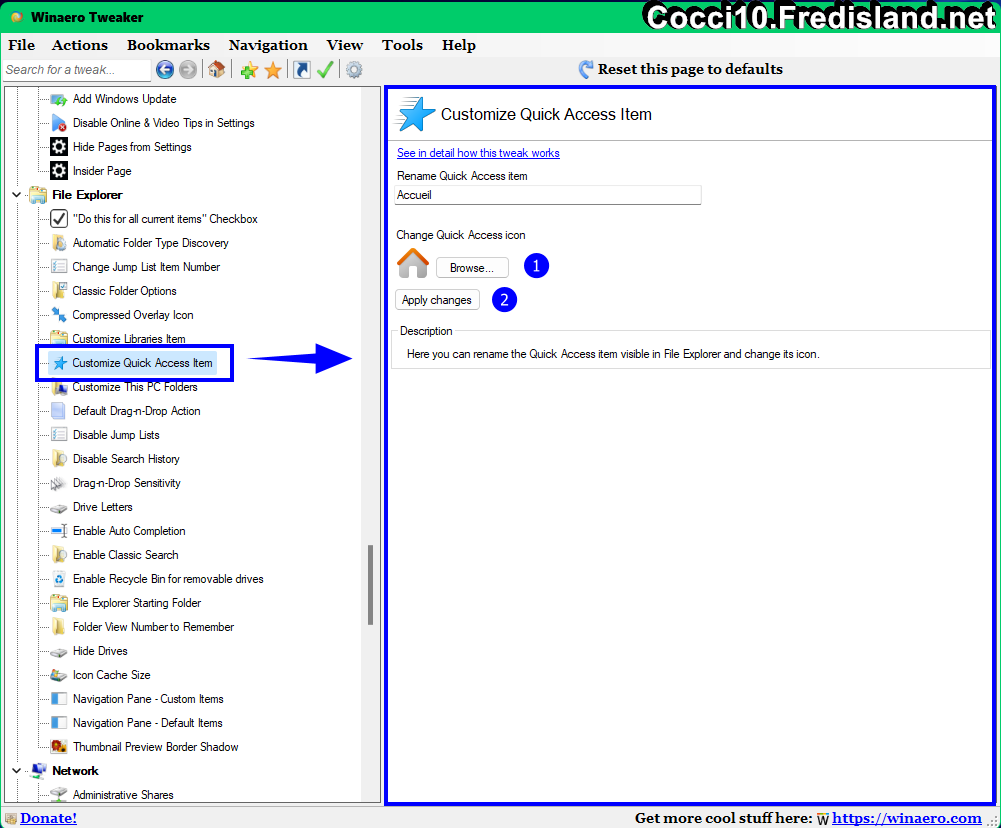Screen dimensions: 1001x828
Task: Collapse the Network tree section
Action: [17, 771]
